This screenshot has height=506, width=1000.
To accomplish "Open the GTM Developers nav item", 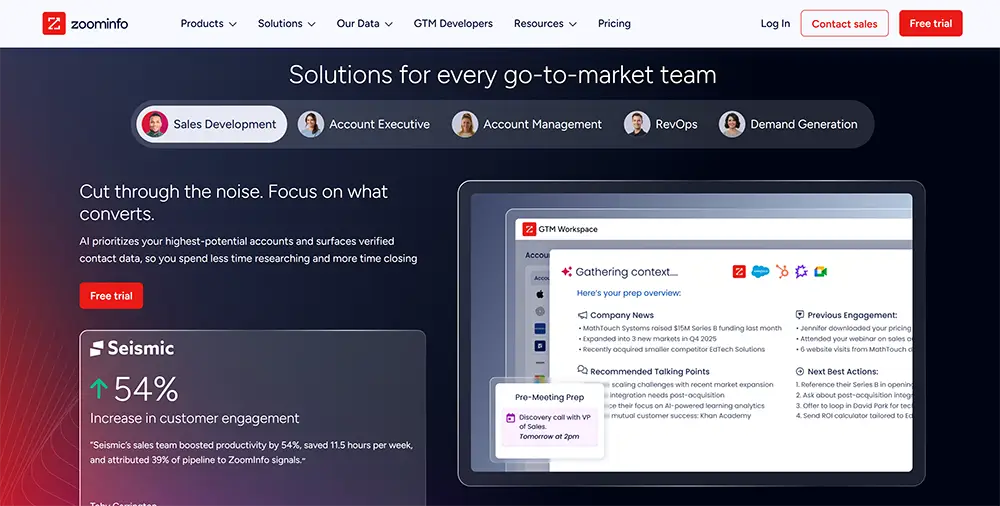I will (453, 24).
